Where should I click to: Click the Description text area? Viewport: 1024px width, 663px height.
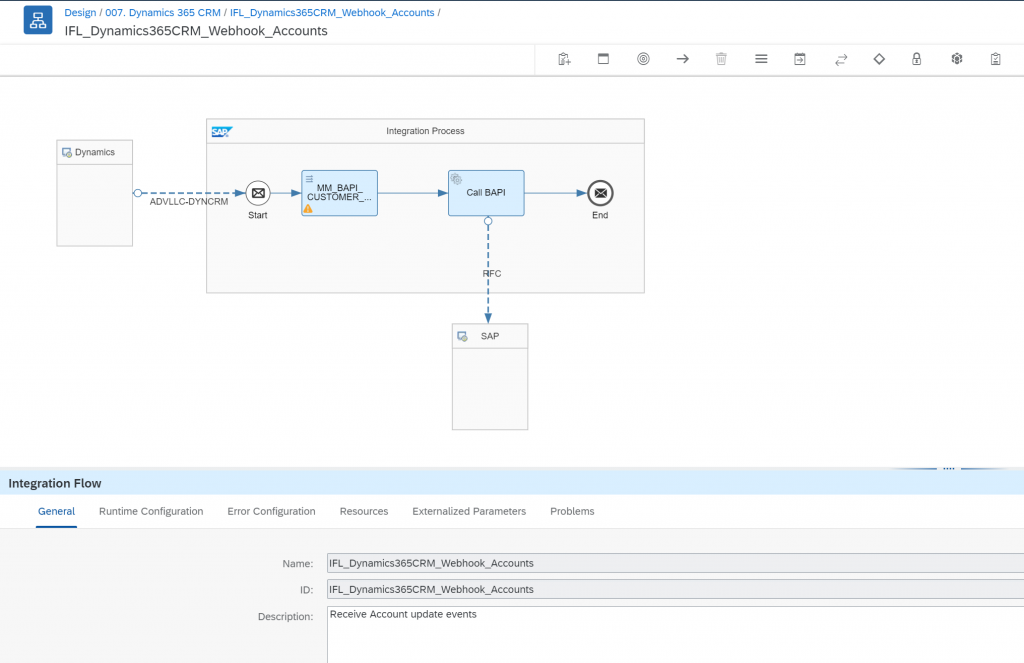pos(675,635)
